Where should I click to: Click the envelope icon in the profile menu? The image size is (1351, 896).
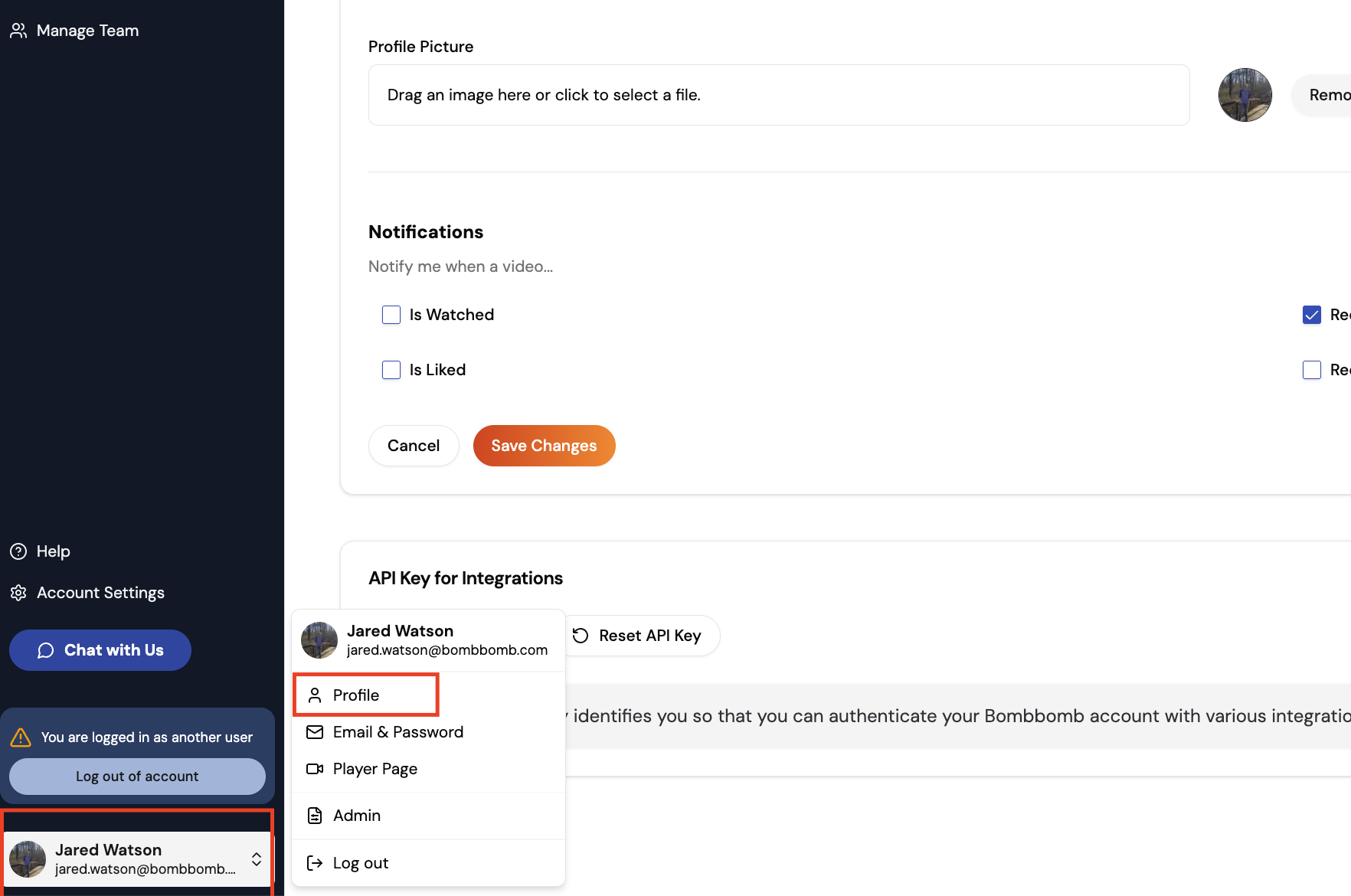pyautogui.click(x=315, y=732)
